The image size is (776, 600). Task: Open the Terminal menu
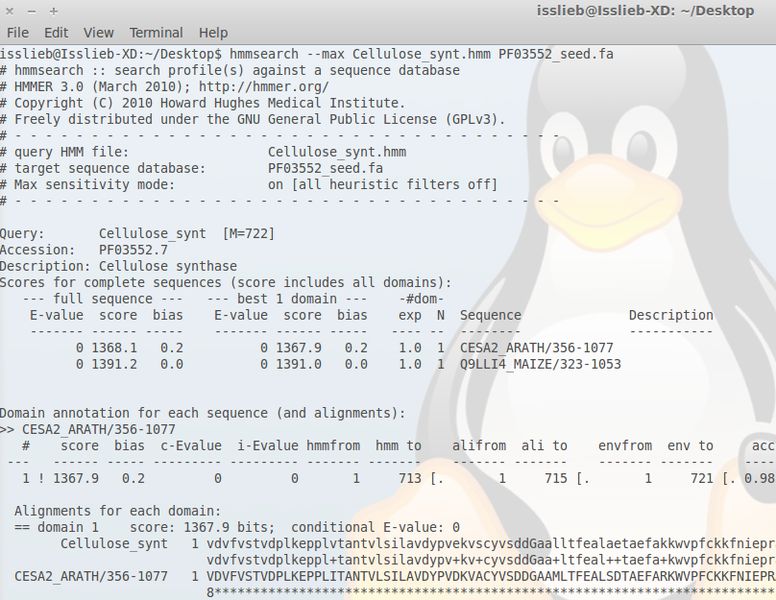click(x=156, y=33)
